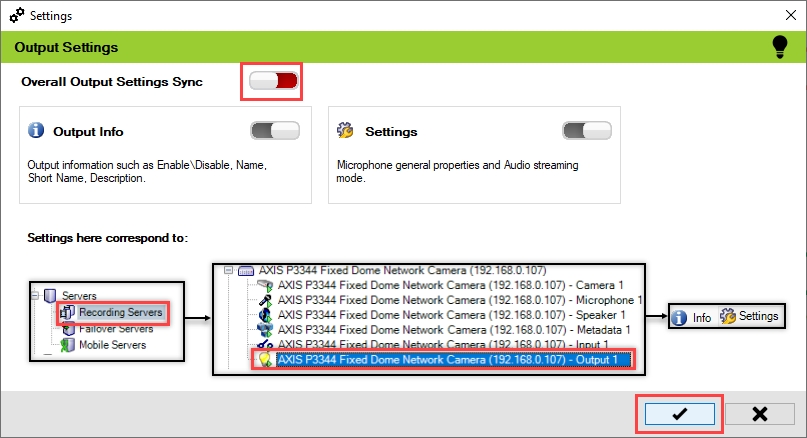The height and width of the screenshot is (438, 807).
Task: Enable the Settings sync toggle
Action: pyautogui.click(x=587, y=131)
